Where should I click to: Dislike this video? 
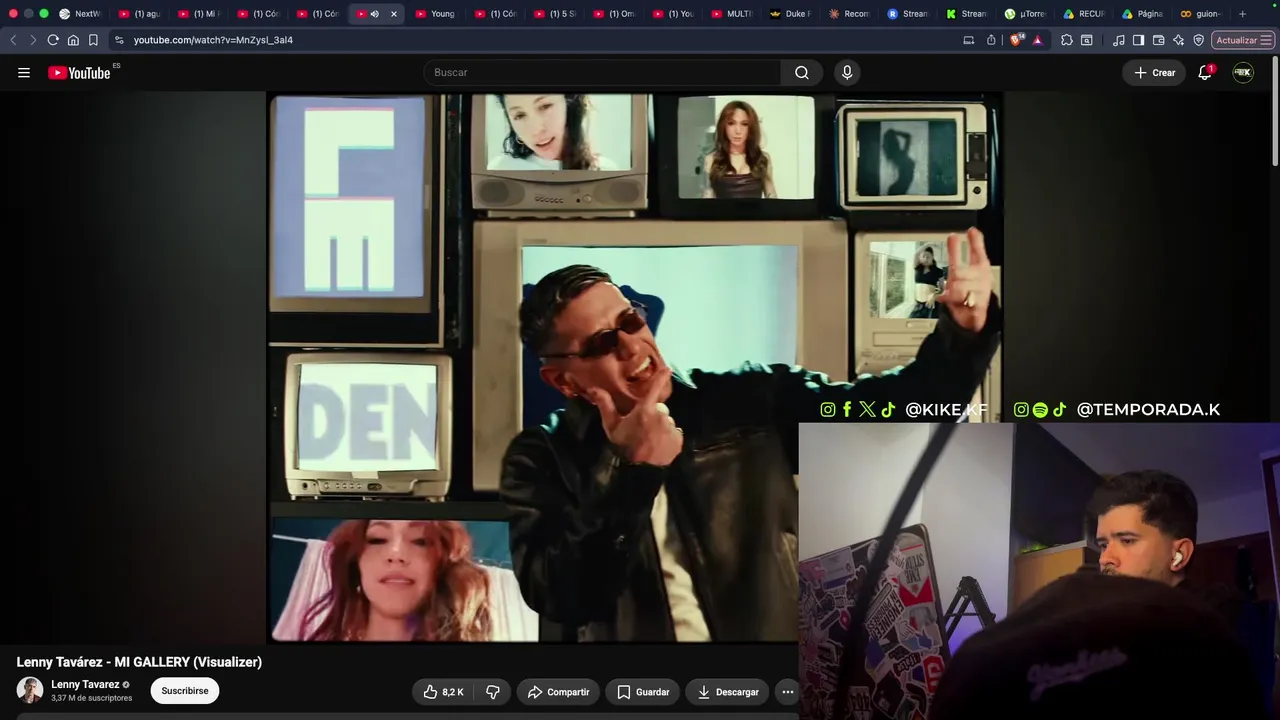point(493,692)
